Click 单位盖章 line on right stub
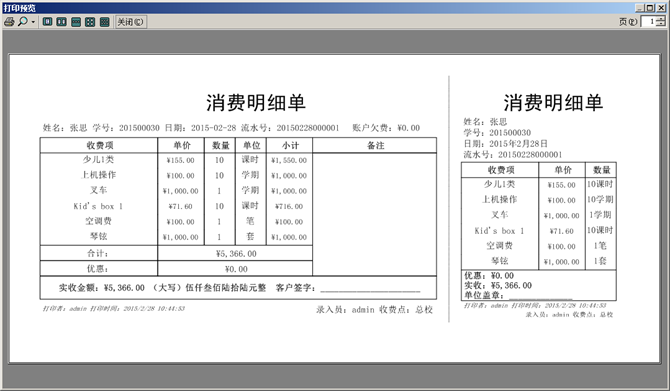Image resolution: width=670 pixels, height=391 pixels. (519, 295)
